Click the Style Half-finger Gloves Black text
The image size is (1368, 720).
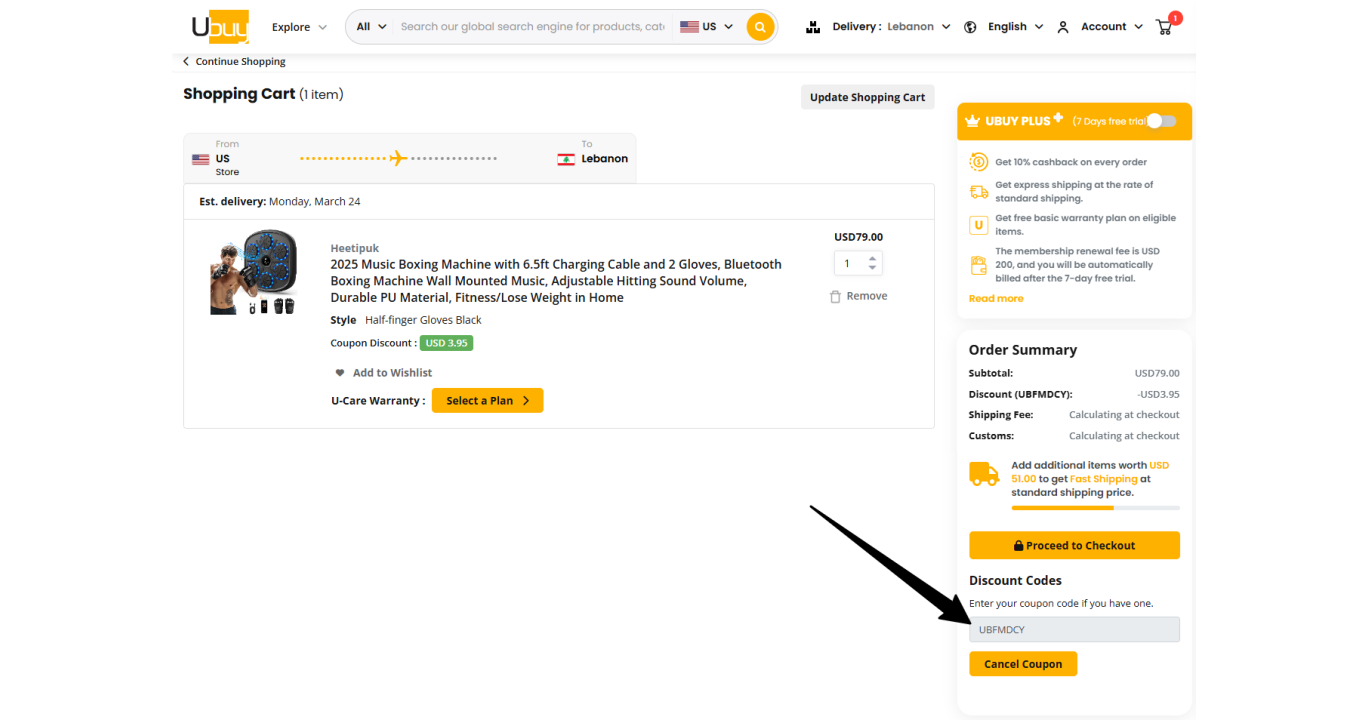pos(406,320)
